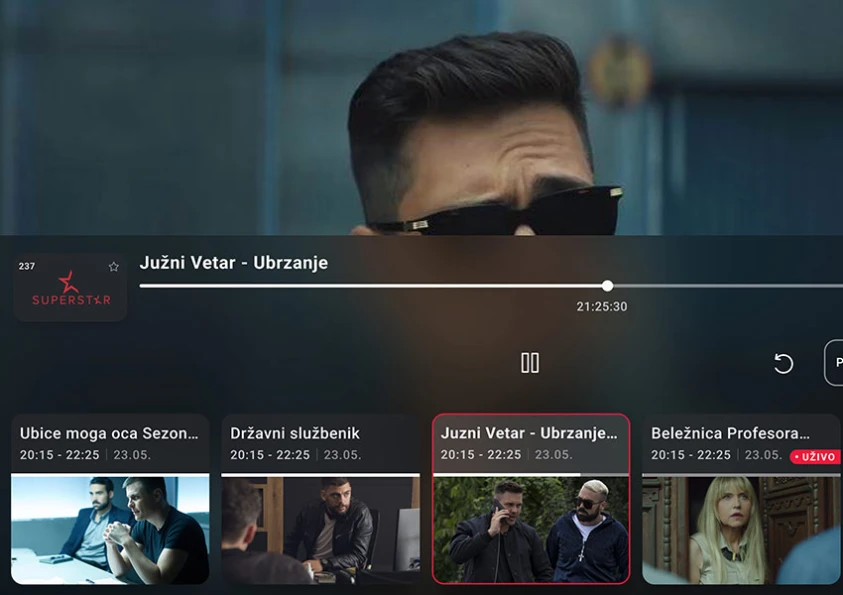Click the Beležnica Profesora thumbnail with blonde woman

tap(741, 530)
